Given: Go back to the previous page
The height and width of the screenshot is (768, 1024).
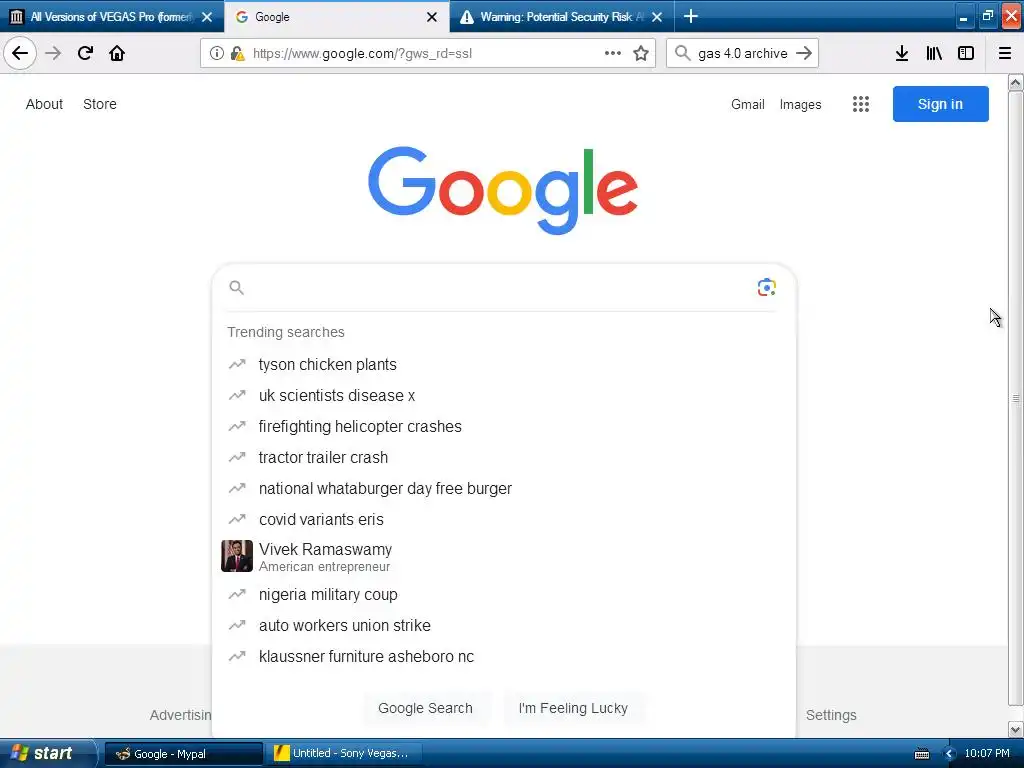Looking at the screenshot, I should pyautogui.click(x=20, y=53).
